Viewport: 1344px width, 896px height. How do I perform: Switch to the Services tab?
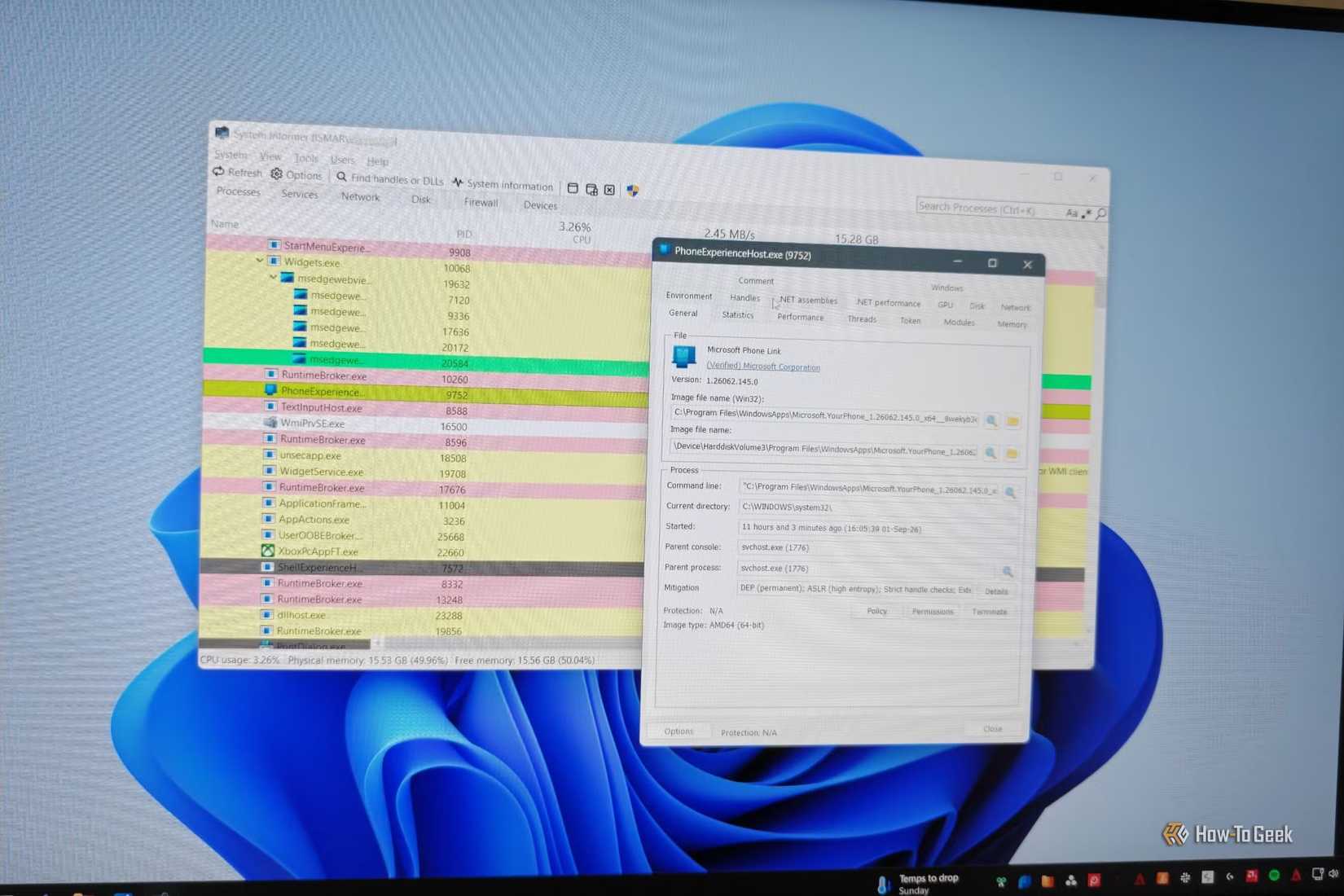pos(300,194)
